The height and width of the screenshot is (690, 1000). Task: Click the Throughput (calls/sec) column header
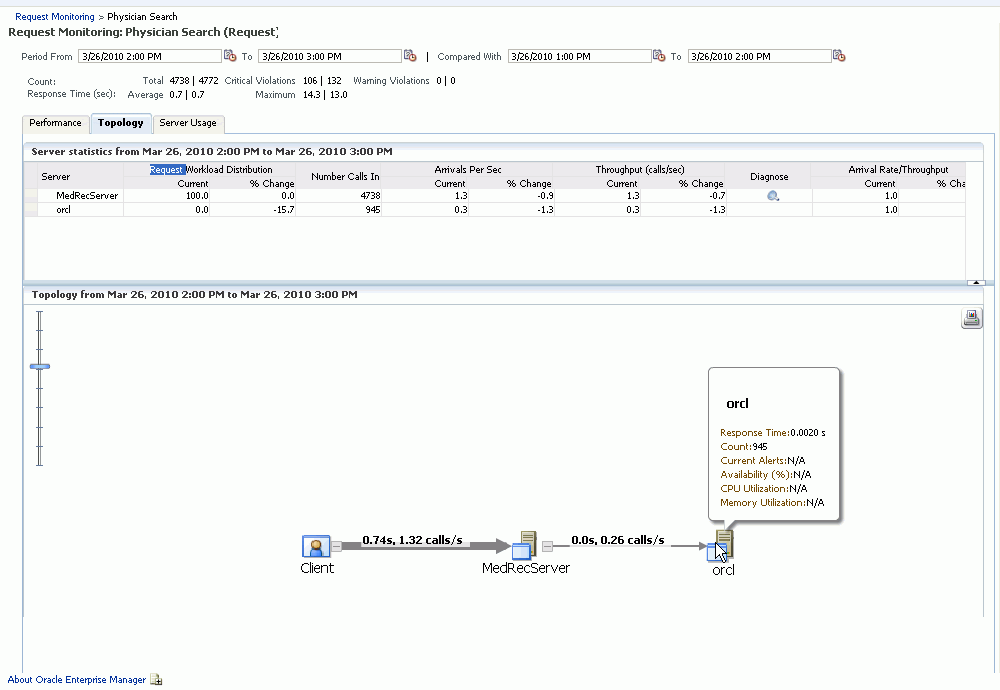pos(640,170)
